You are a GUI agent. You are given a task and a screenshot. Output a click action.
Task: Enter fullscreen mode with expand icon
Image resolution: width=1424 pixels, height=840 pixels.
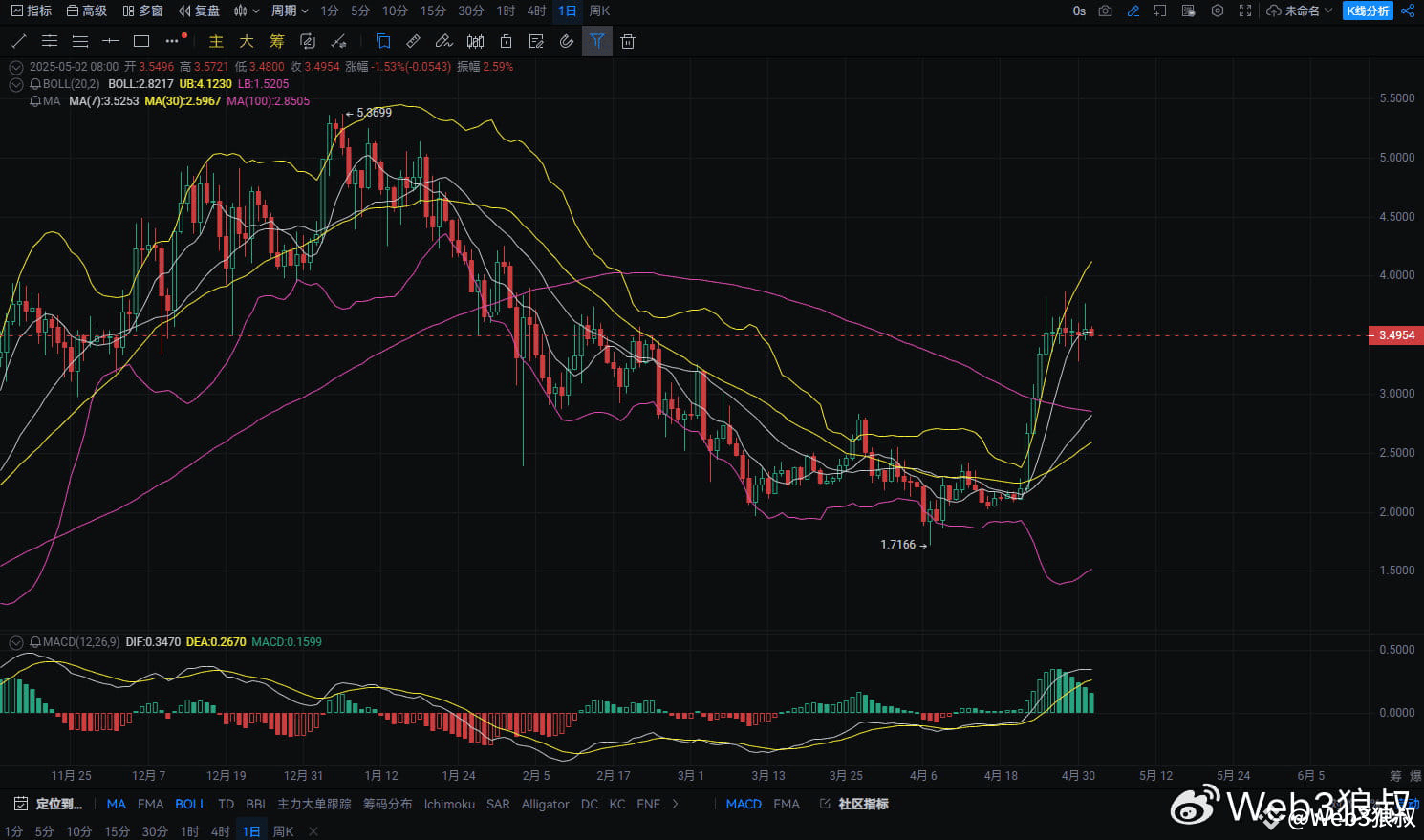1244,11
